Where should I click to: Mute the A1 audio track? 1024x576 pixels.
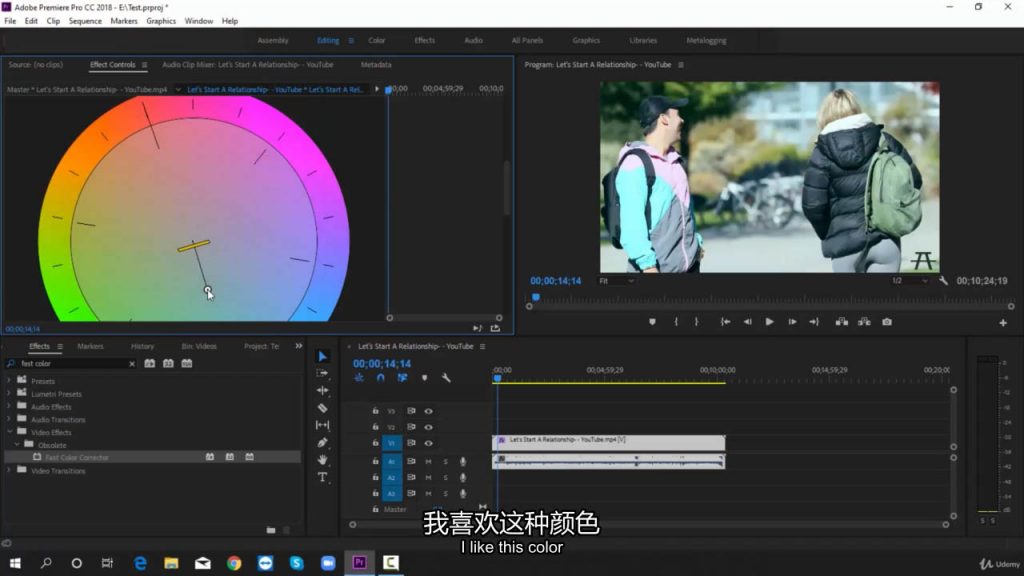[x=428, y=462]
